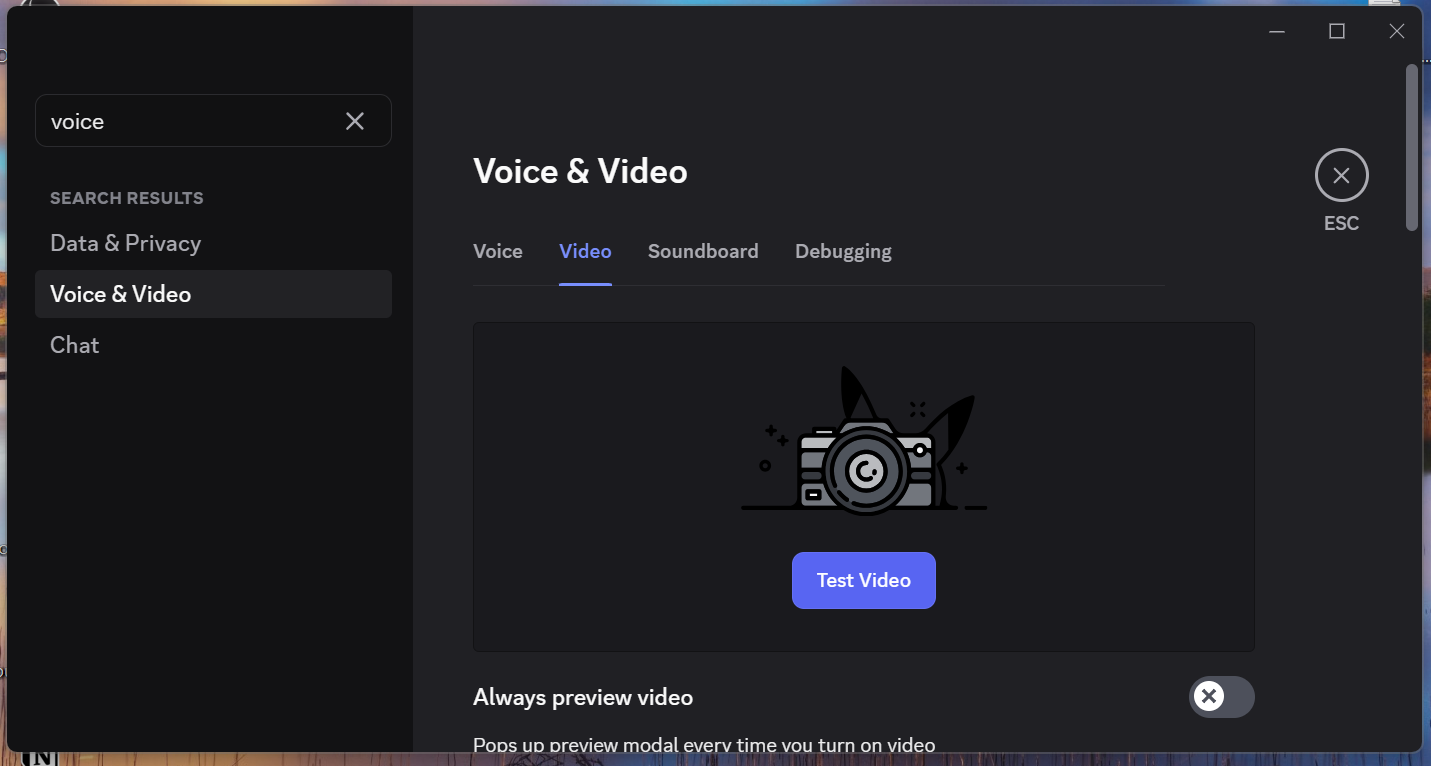The width and height of the screenshot is (1431, 766).
Task: Clear the voice search text with X icon
Action: [x=355, y=121]
